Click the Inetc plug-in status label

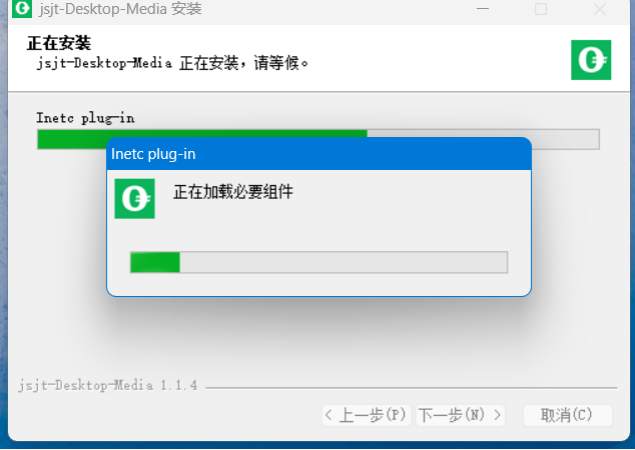coord(85,118)
